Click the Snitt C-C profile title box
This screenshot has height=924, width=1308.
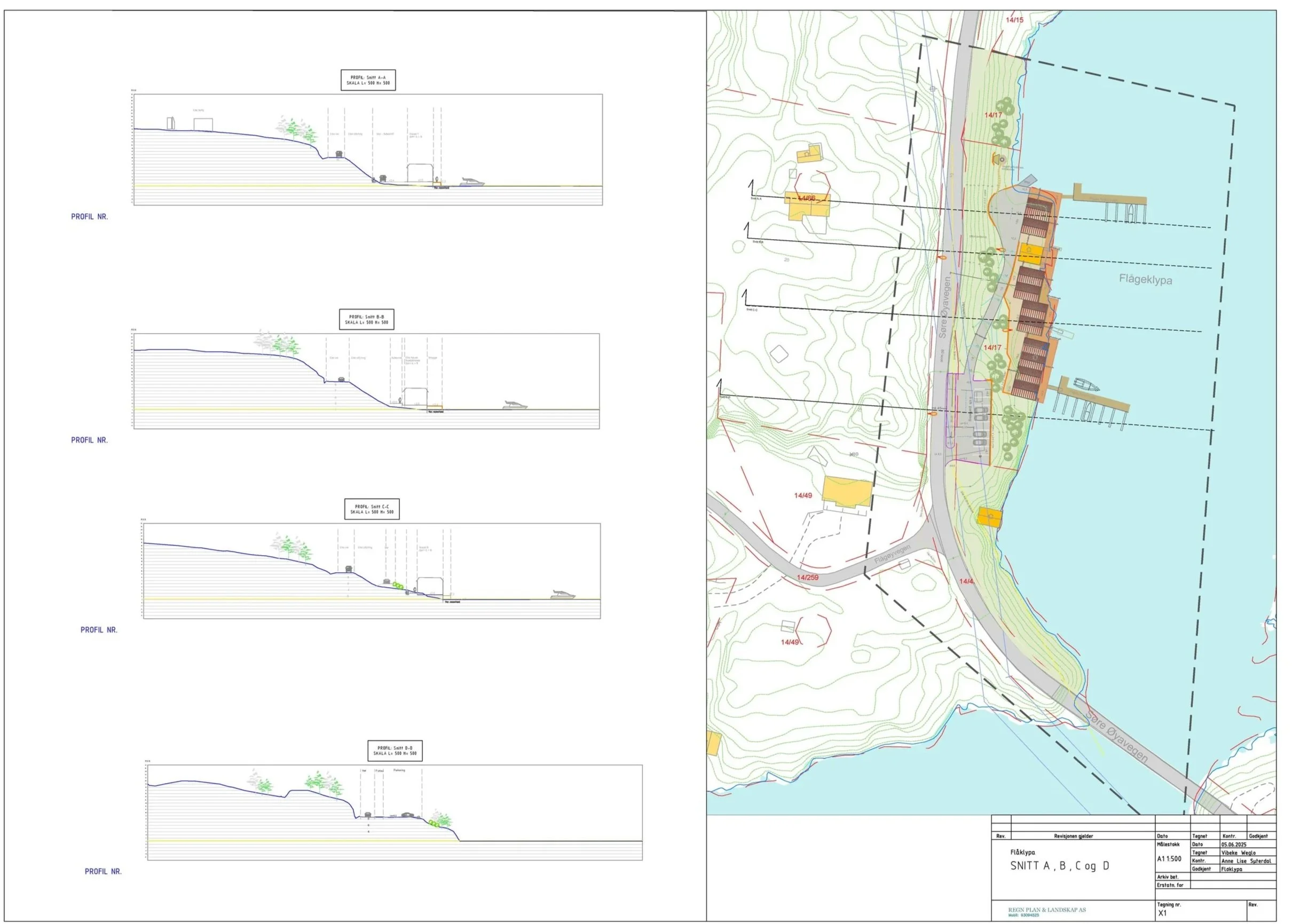coord(372,509)
